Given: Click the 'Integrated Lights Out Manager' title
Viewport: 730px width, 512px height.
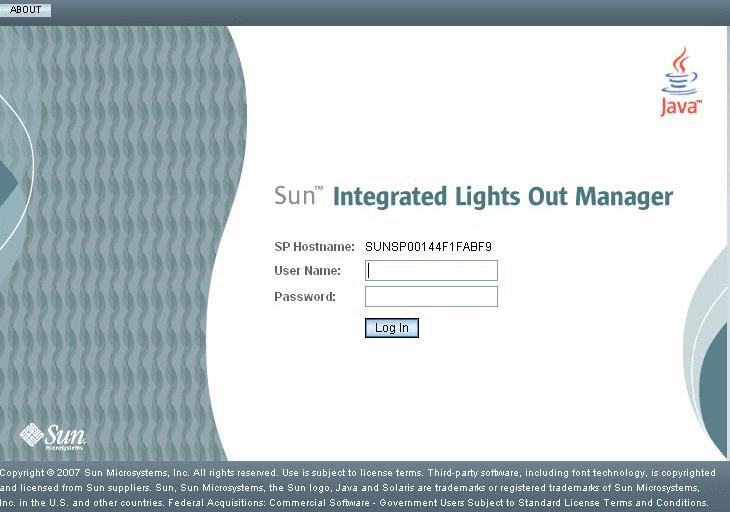Looking at the screenshot, I should (x=503, y=196).
